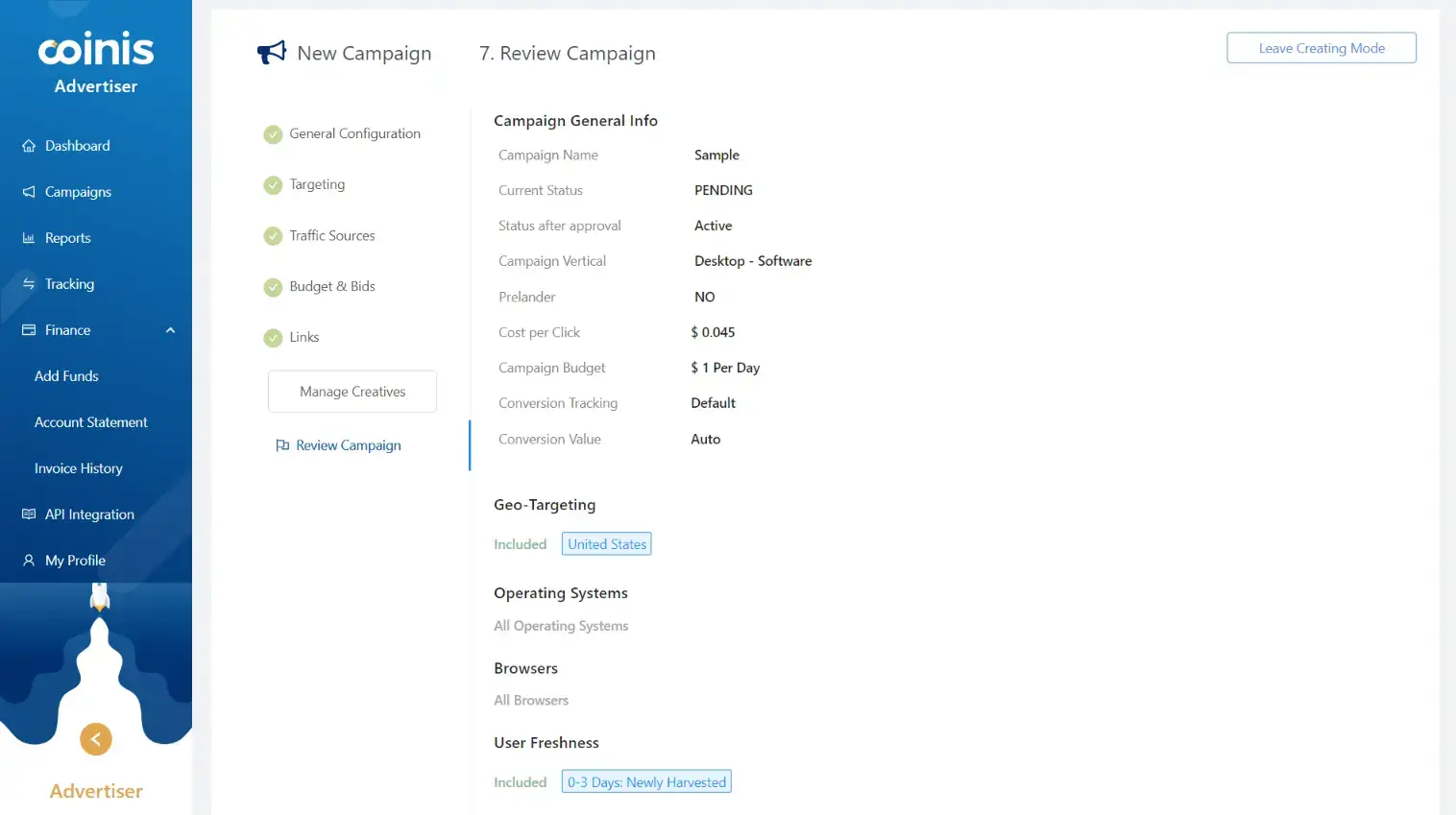
Task: Click the Targeting step green checkmark
Action: (273, 185)
